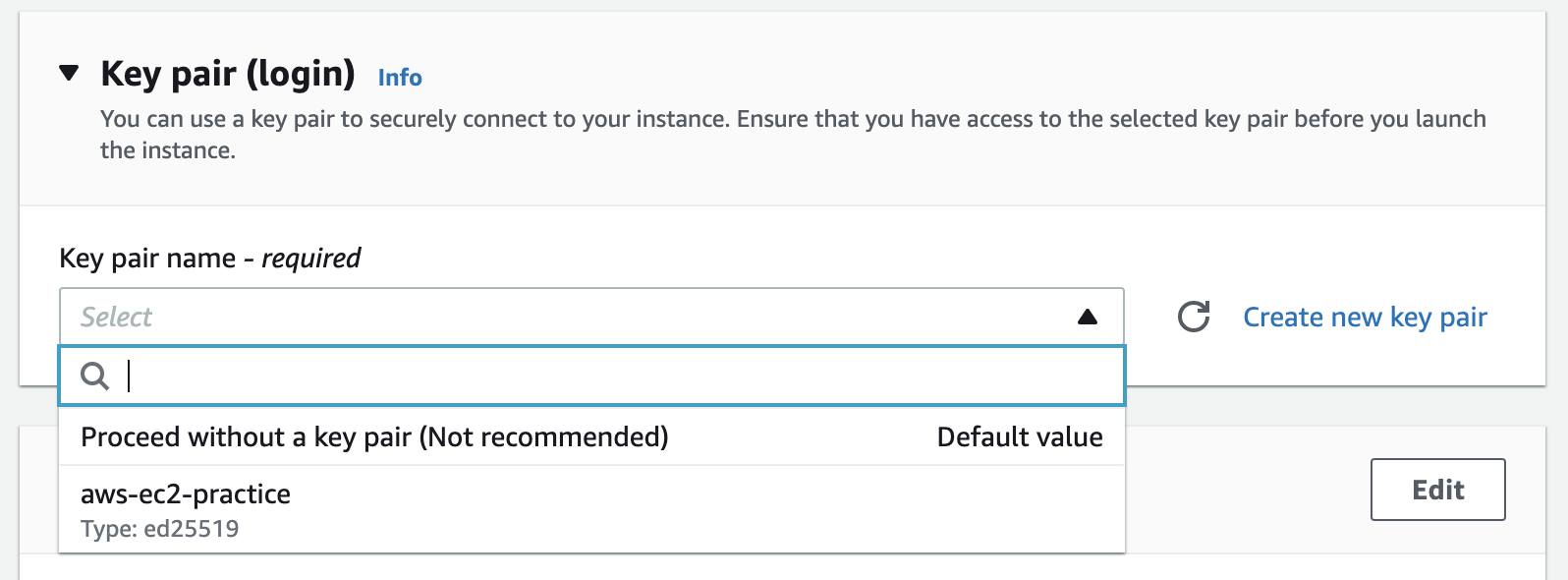Viewport: 1568px width, 580px height.
Task: Click the Default value label
Action: tap(1019, 437)
